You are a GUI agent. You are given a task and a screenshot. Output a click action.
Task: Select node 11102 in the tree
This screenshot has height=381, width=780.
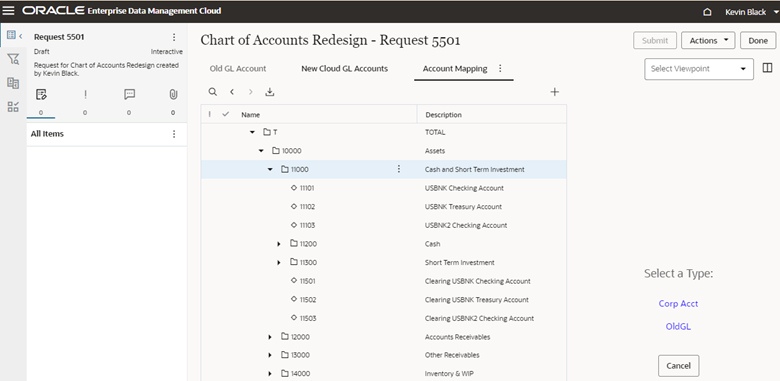(307, 206)
